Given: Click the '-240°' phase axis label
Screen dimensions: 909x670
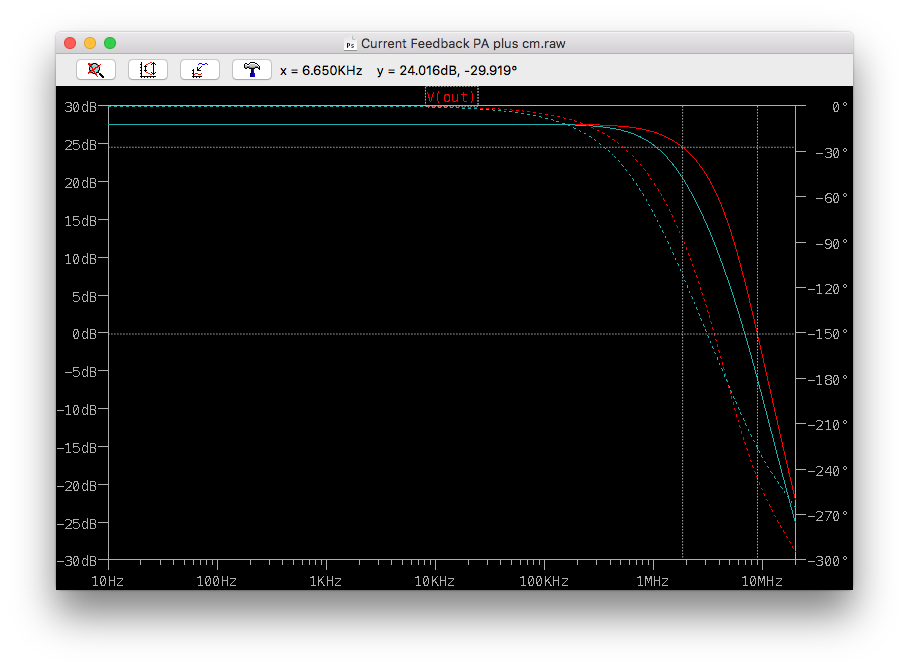Looking at the screenshot, I should [x=828, y=471].
